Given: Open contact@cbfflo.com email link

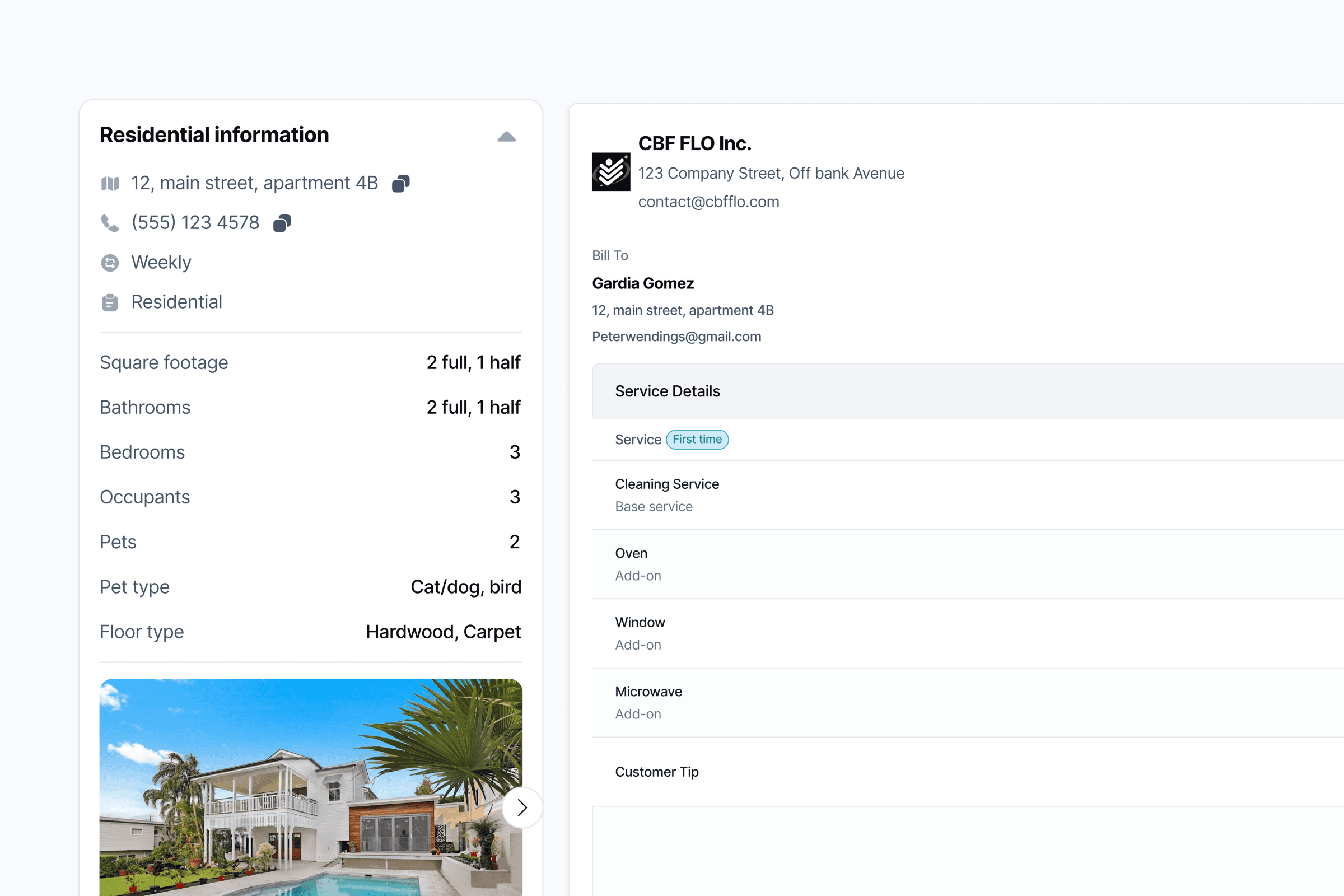Looking at the screenshot, I should pos(708,202).
